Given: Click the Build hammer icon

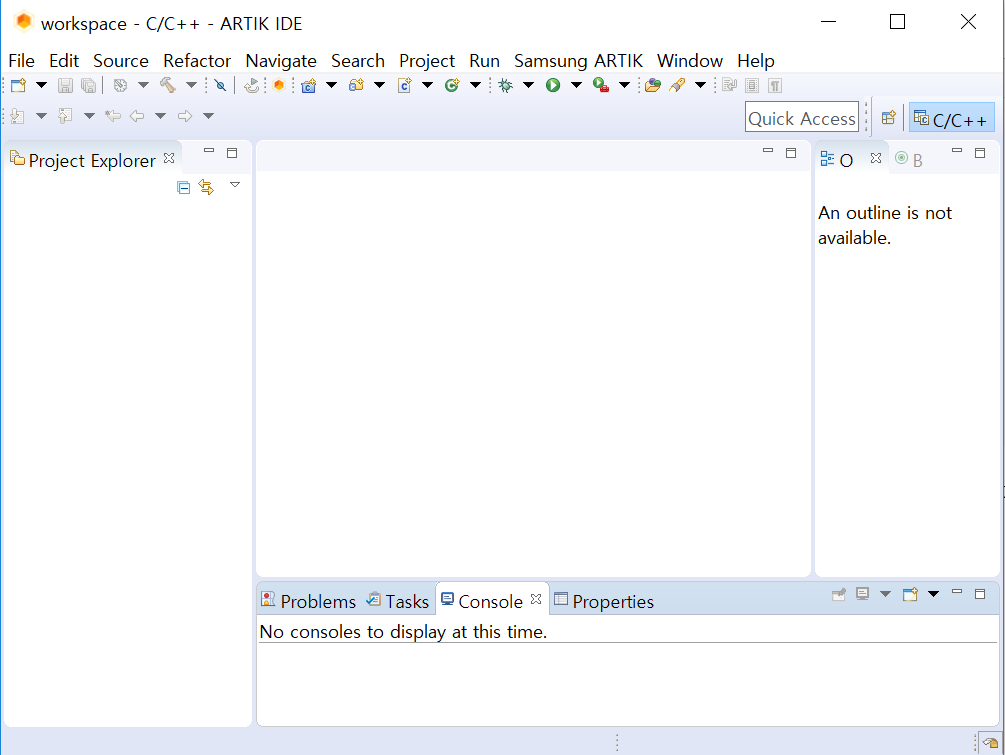Looking at the screenshot, I should click(x=168, y=85).
